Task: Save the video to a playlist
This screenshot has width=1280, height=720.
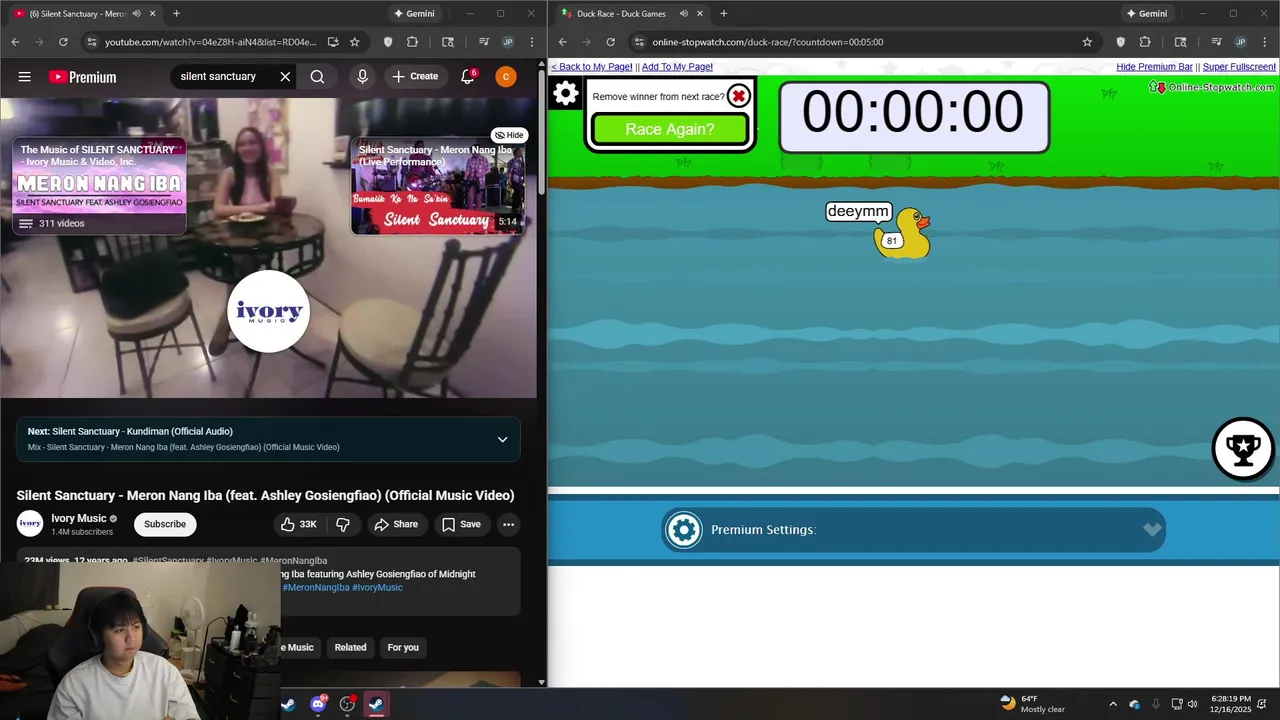Action: pos(461,524)
